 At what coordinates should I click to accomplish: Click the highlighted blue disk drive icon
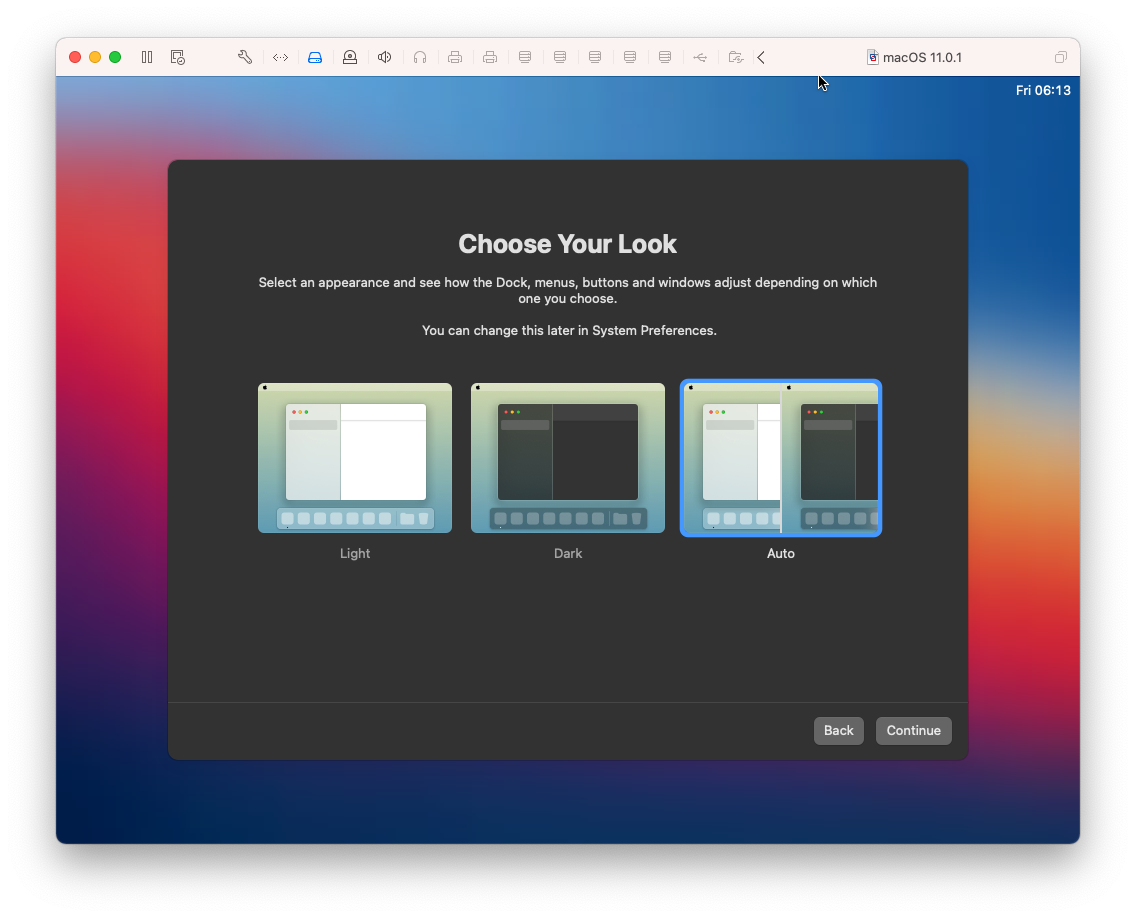(x=315, y=57)
